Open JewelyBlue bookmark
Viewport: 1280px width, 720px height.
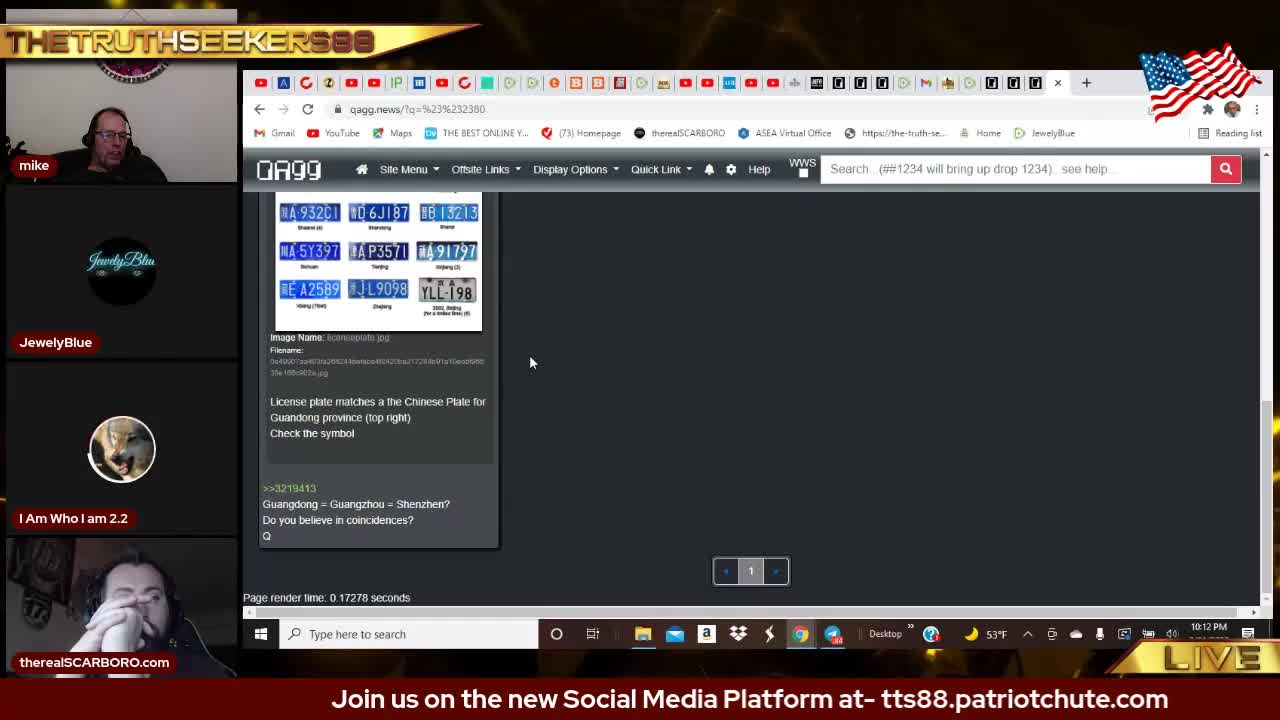pyautogui.click(x=1044, y=133)
